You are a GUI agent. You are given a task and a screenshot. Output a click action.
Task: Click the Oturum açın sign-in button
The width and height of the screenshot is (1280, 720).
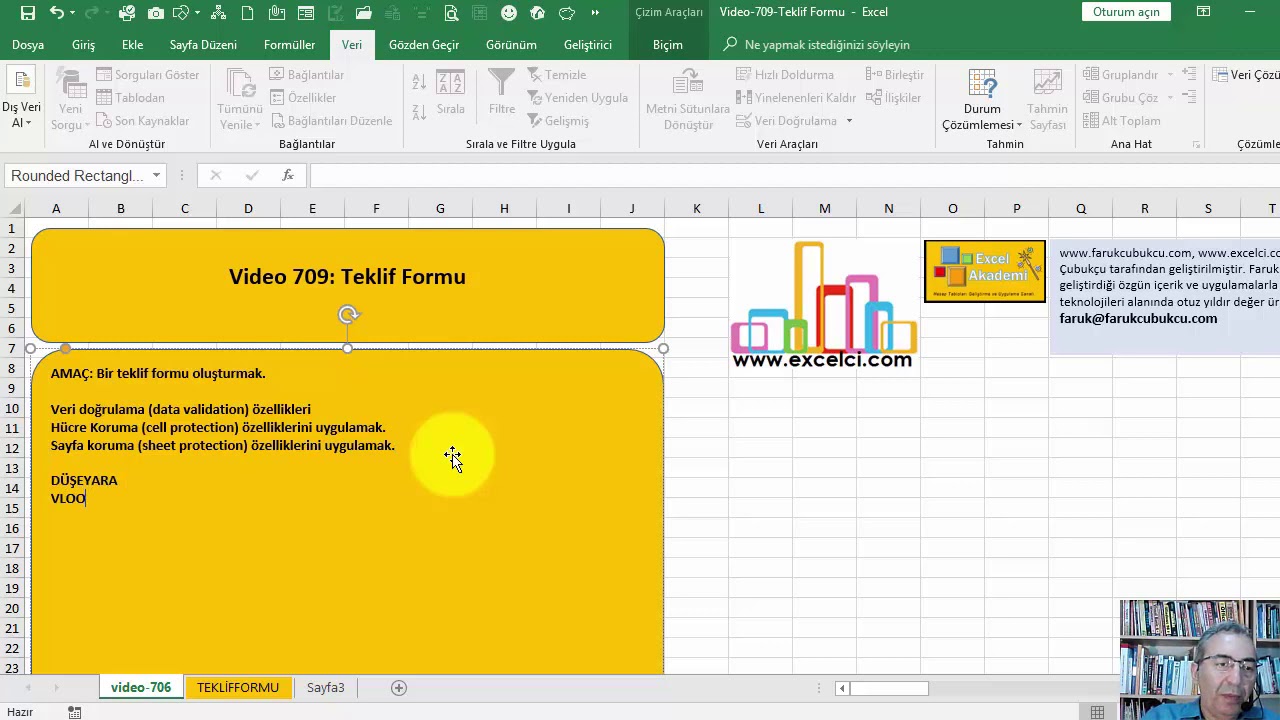point(1126,12)
